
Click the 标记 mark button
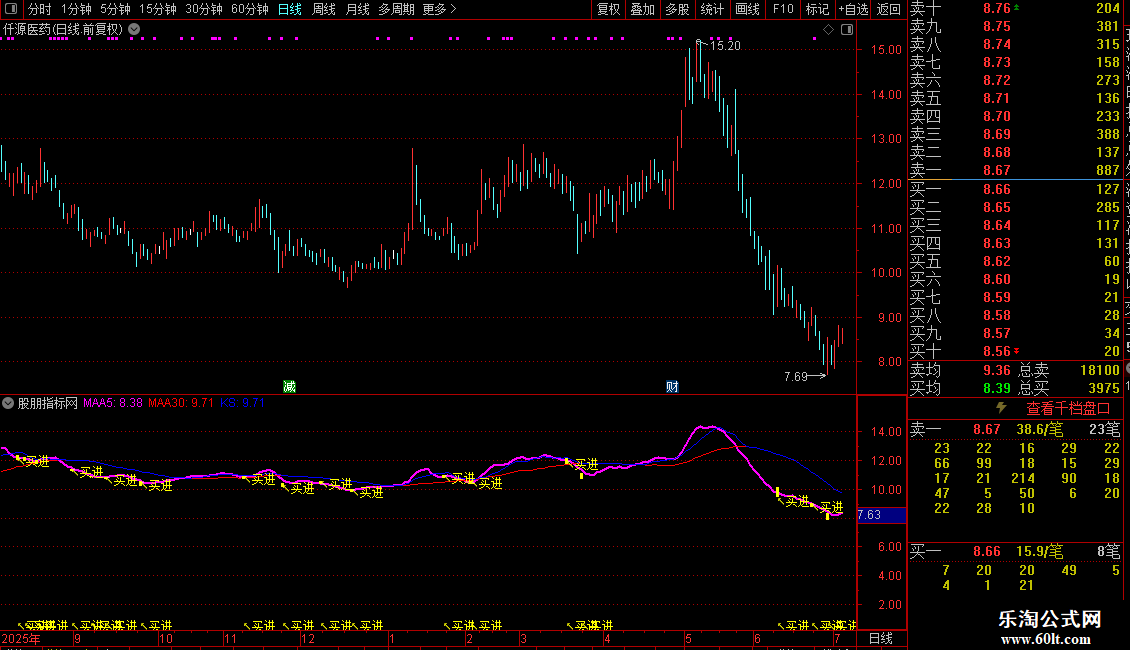coord(817,9)
